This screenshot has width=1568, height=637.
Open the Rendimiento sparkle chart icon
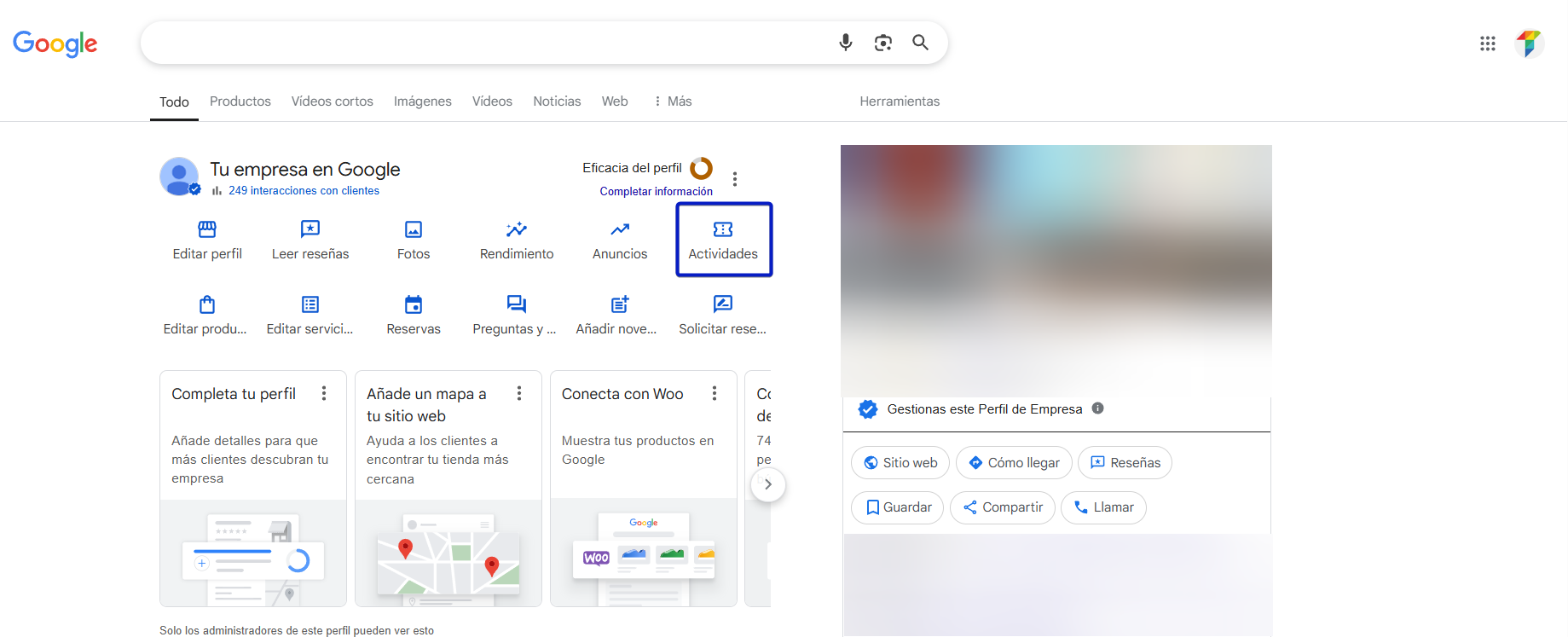[x=517, y=229]
